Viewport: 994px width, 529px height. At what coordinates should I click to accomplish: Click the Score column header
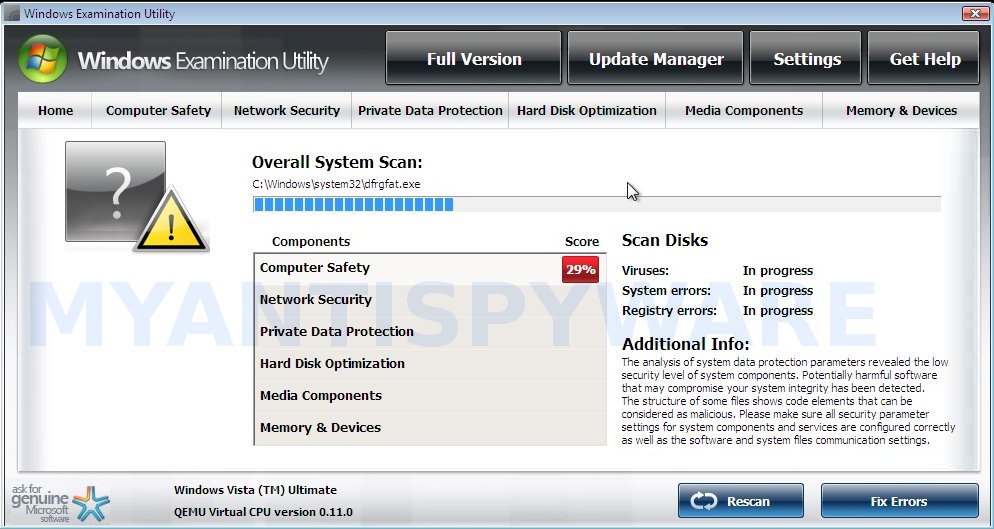tap(581, 242)
